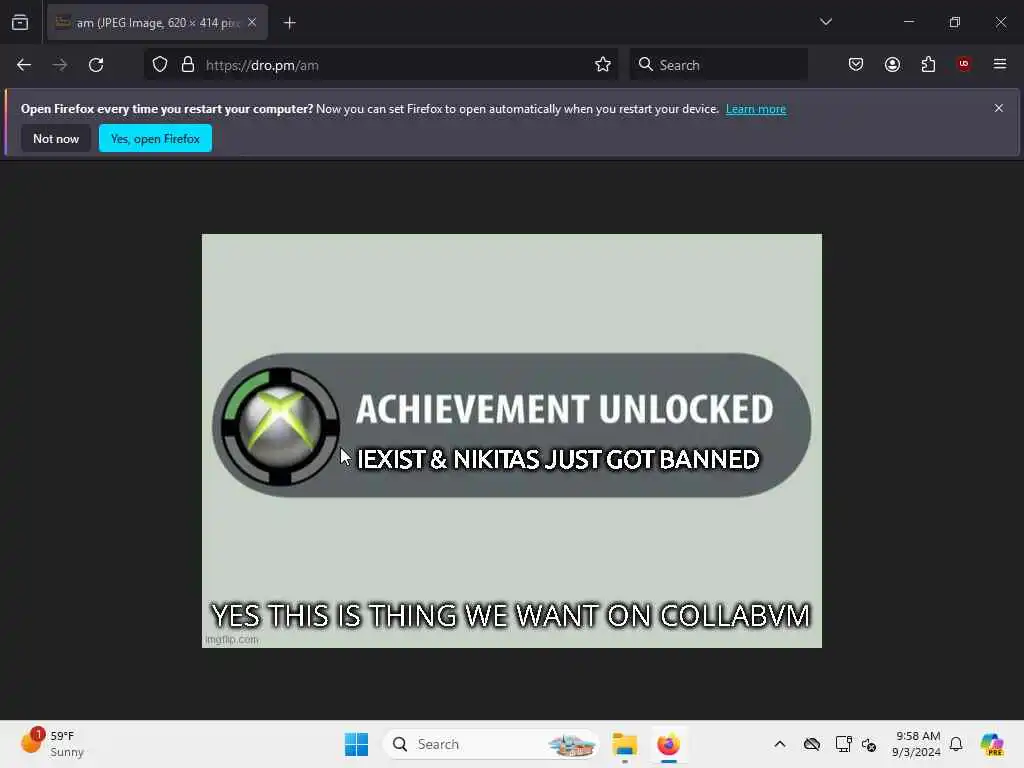Open network display tray icon
This screenshot has height=768, width=1024.
pos(843,744)
